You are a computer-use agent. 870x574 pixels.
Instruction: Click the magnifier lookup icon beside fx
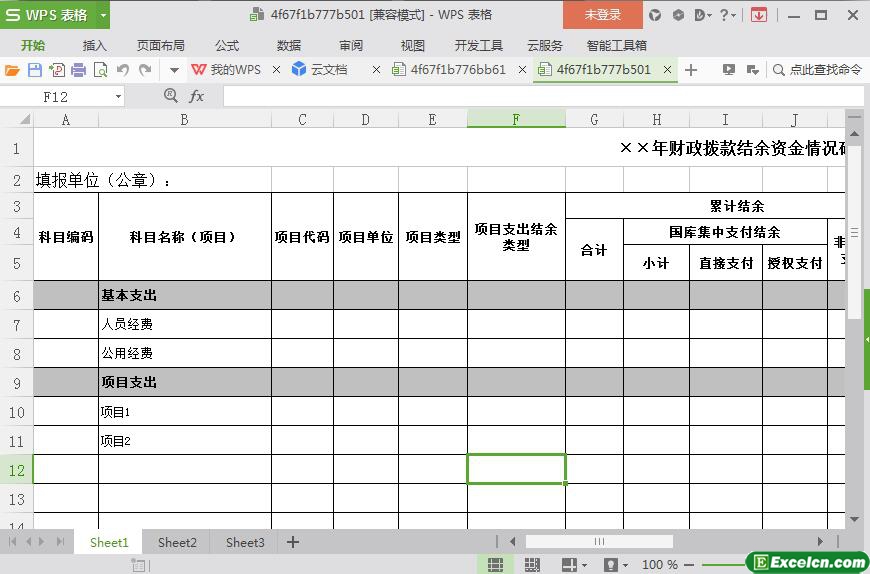171,96
